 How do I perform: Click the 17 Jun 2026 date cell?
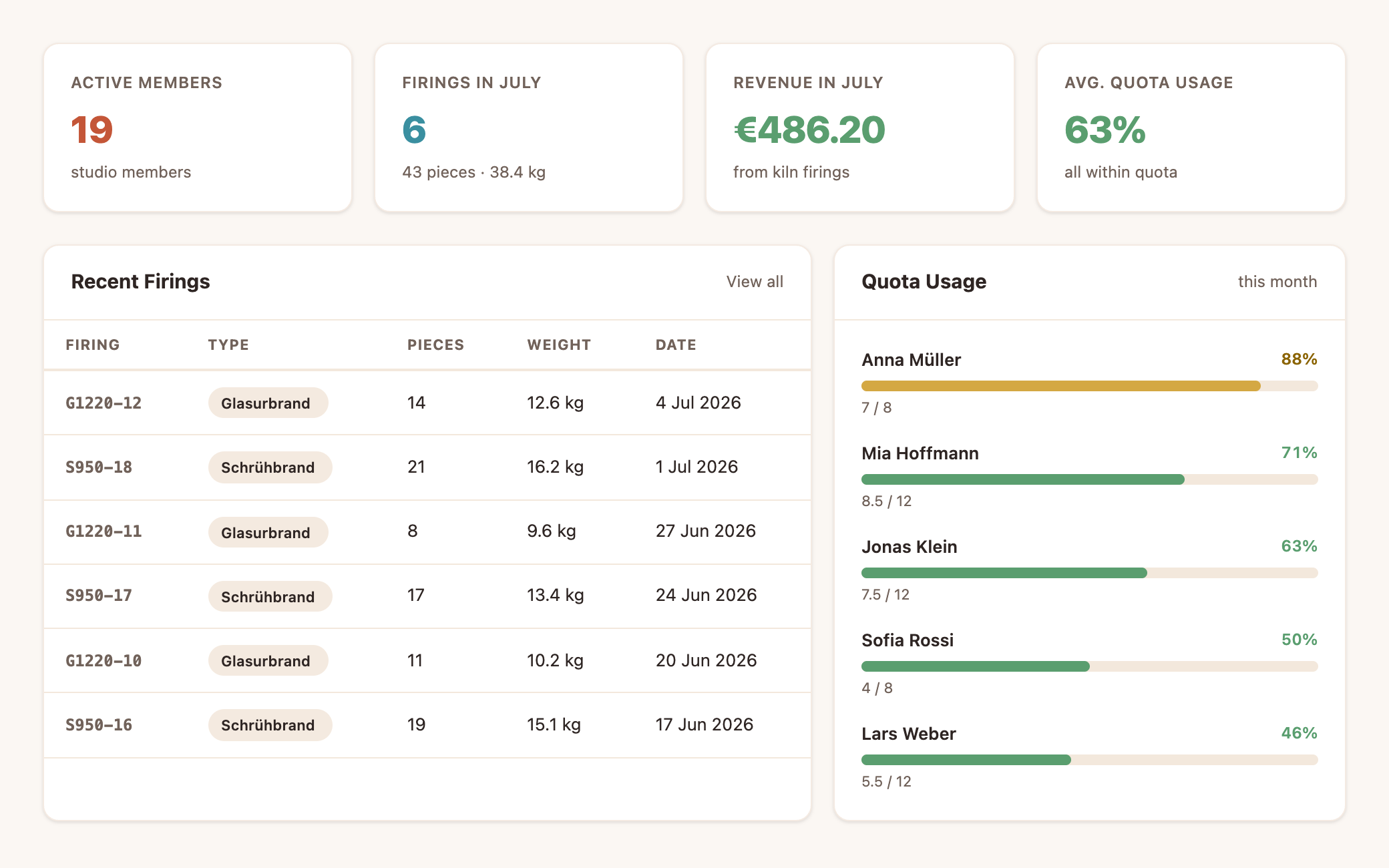tap(704, 724)
